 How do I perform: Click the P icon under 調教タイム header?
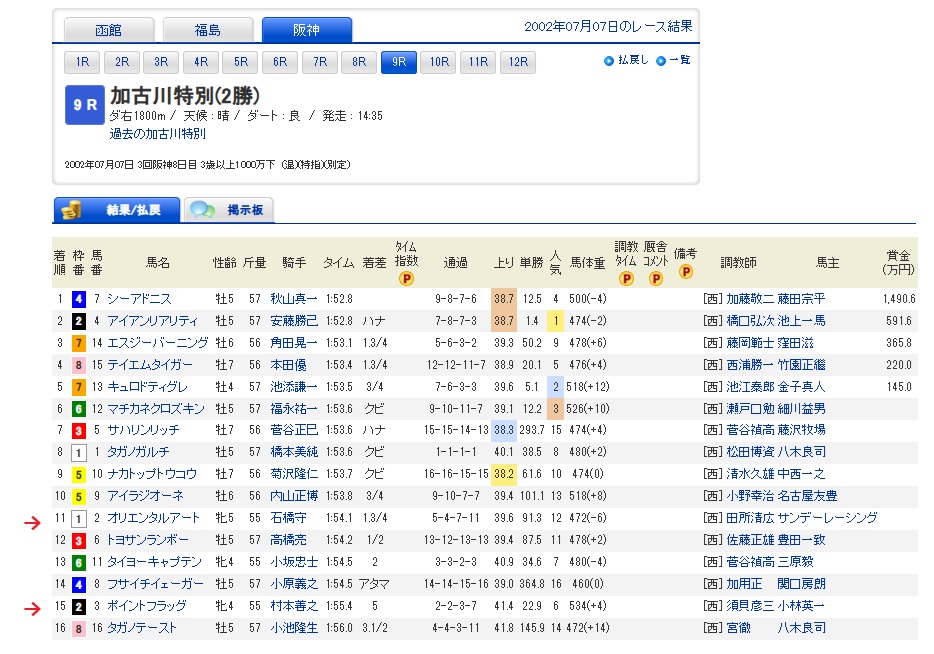[x=626, y=279]
